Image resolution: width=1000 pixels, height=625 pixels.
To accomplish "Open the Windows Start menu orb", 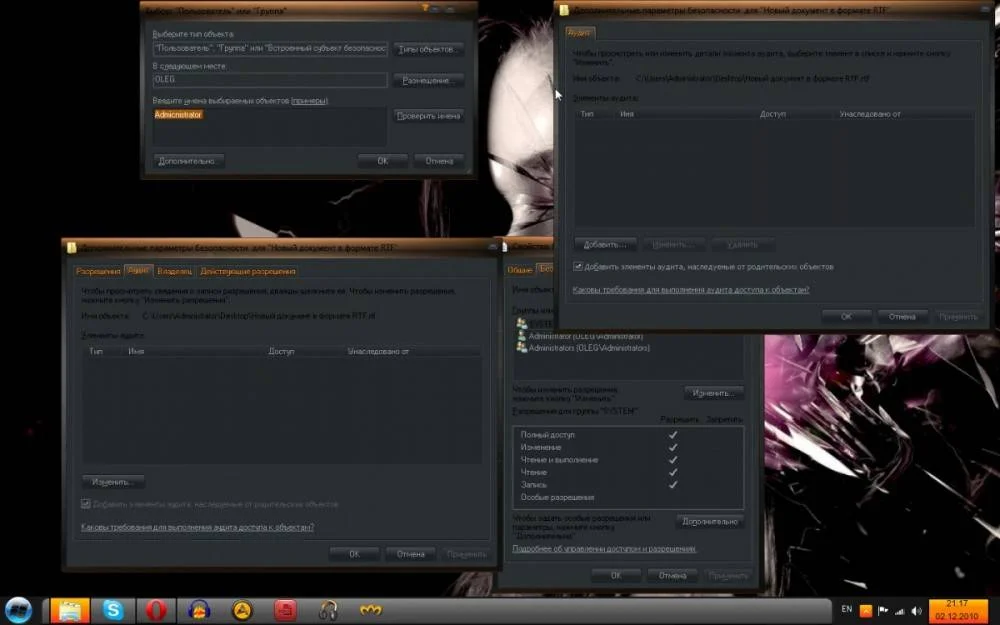I will [x=18, y=609].
